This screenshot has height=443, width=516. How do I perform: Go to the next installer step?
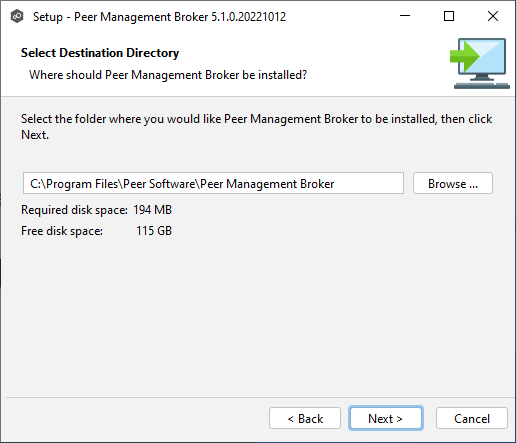coord(386,418)
